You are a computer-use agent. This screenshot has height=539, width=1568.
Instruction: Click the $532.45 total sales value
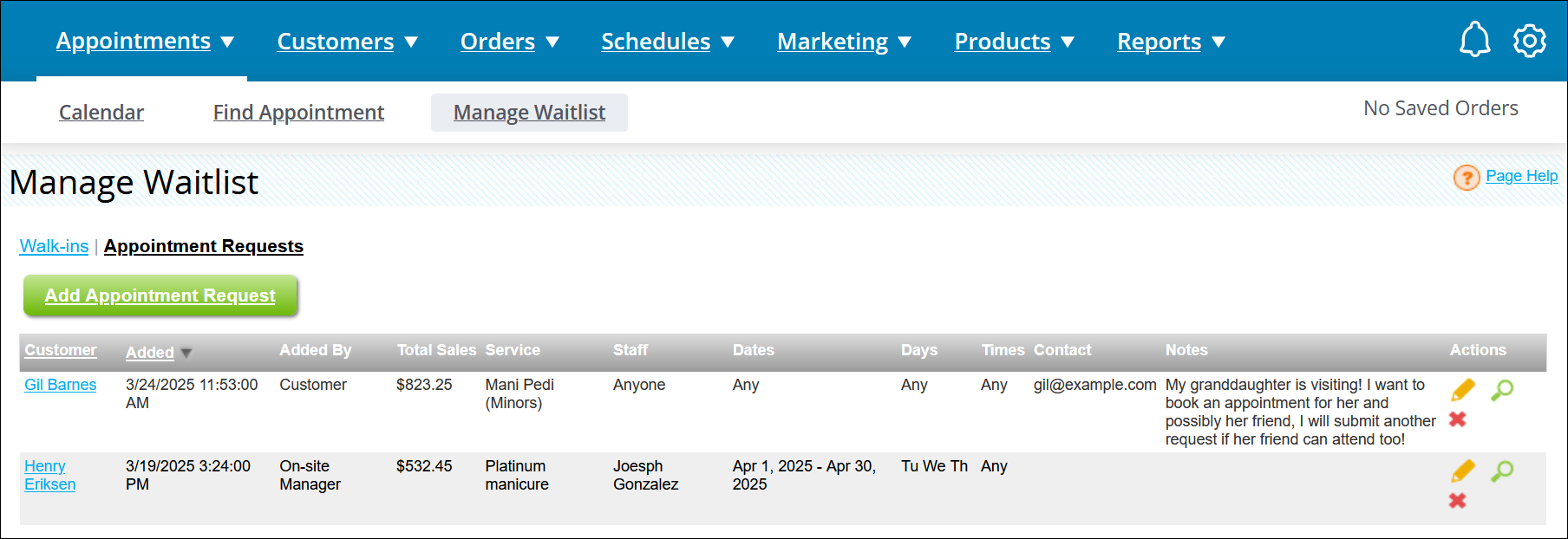pos(424,466)
